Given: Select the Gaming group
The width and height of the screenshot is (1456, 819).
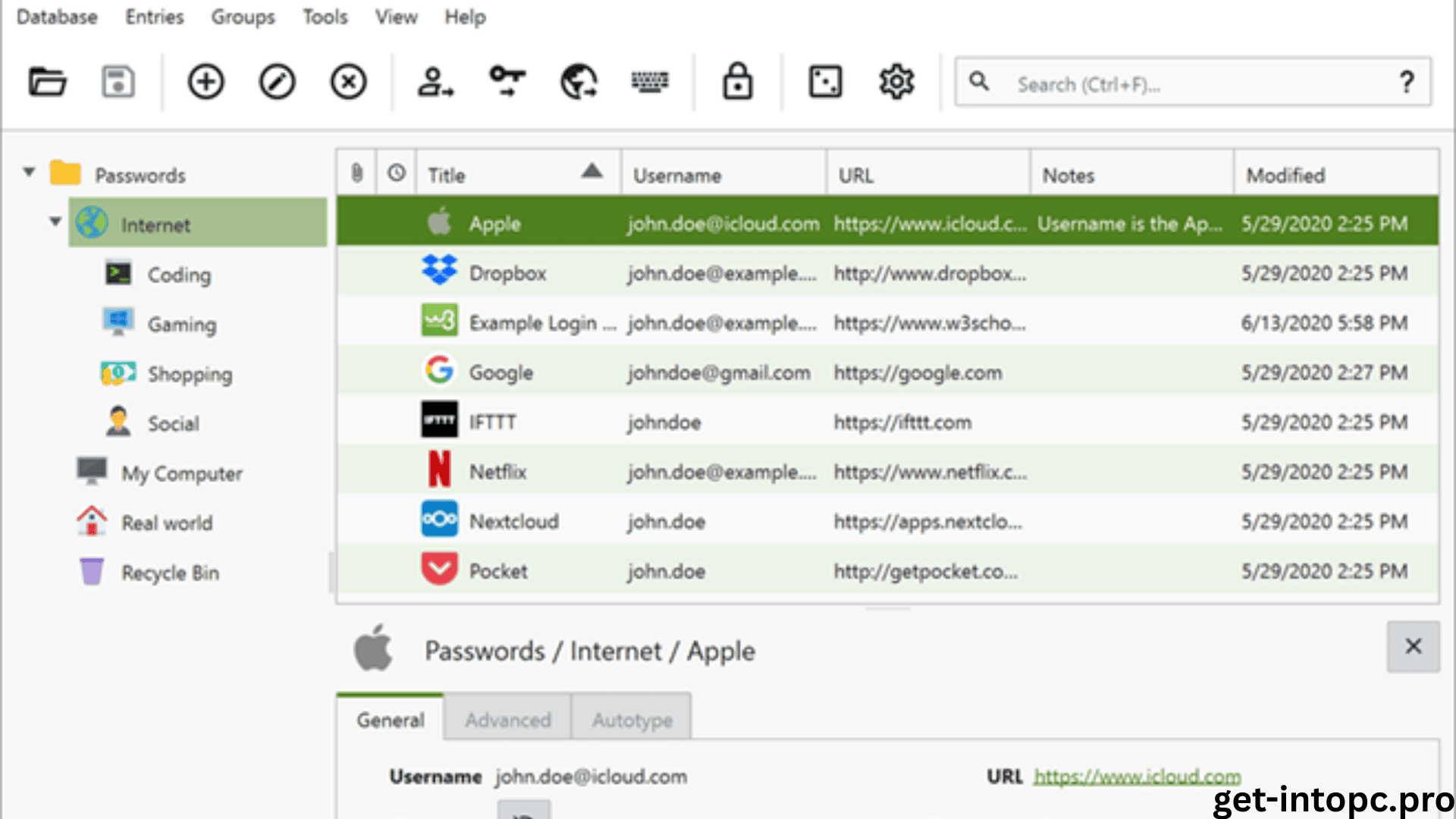Looking at the screenshot, I should (x=182, y=325).
